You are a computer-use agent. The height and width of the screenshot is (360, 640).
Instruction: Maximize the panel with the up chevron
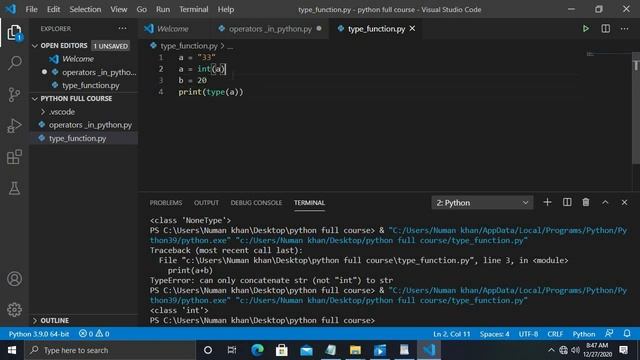click(x=605, y=202)
